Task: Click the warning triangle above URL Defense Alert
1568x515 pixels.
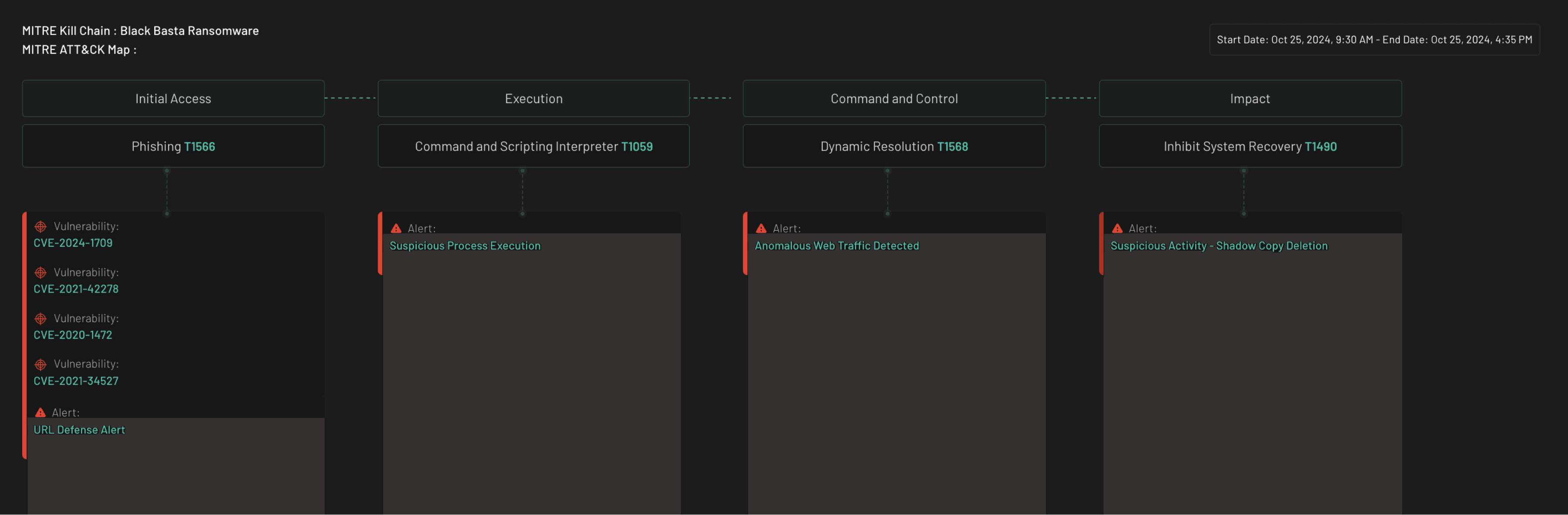Action: tap(40, 413)
